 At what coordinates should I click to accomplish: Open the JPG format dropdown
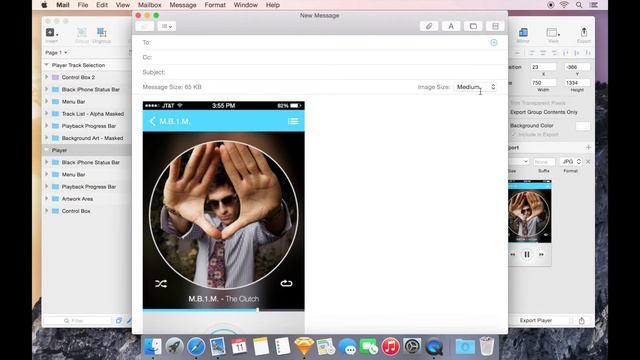tap(571, 162)
